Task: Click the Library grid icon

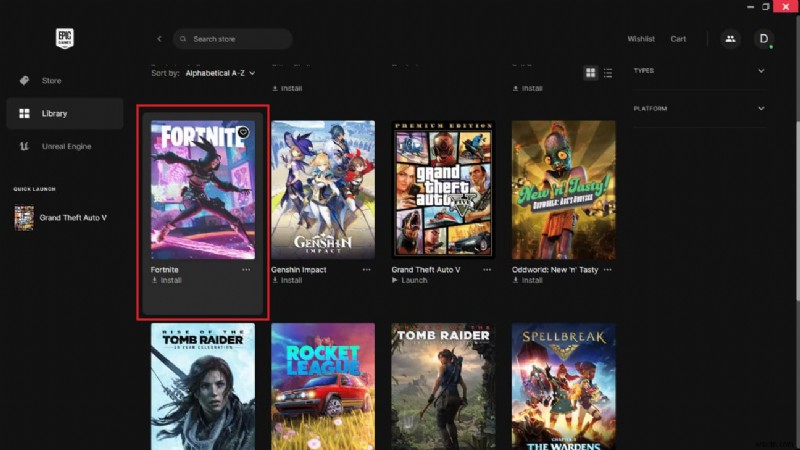Action: [24, 113]
